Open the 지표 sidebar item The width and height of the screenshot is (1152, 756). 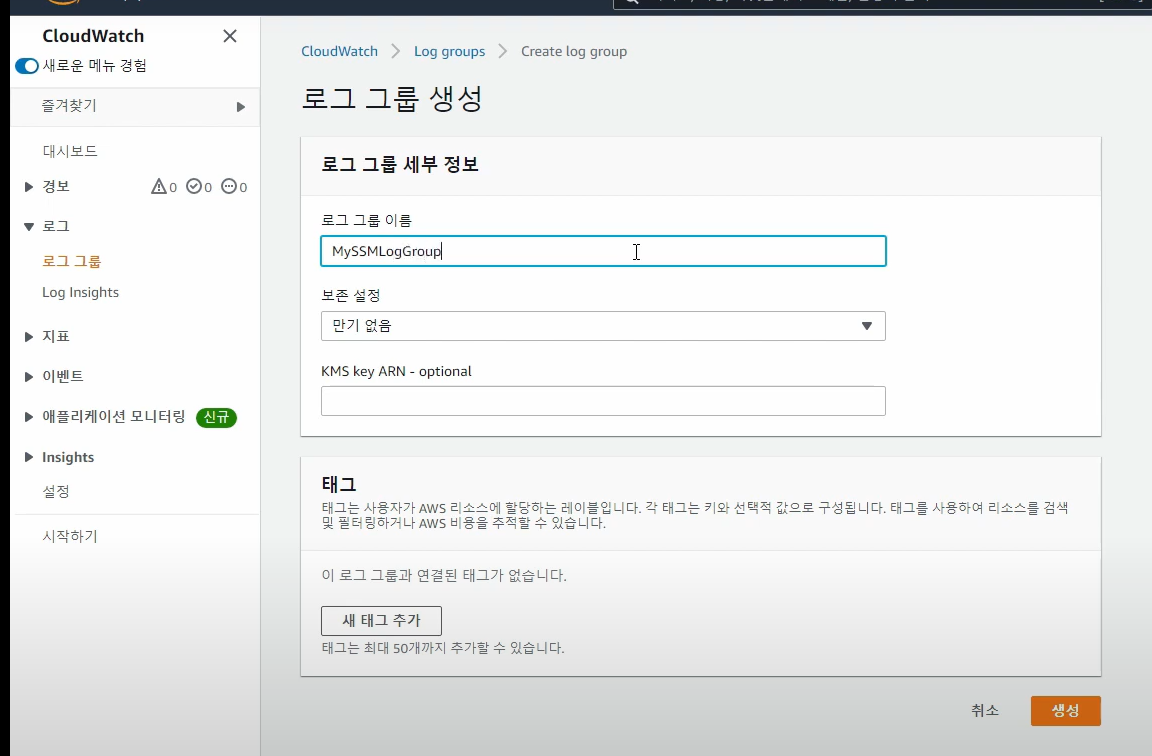click(56, 336)
